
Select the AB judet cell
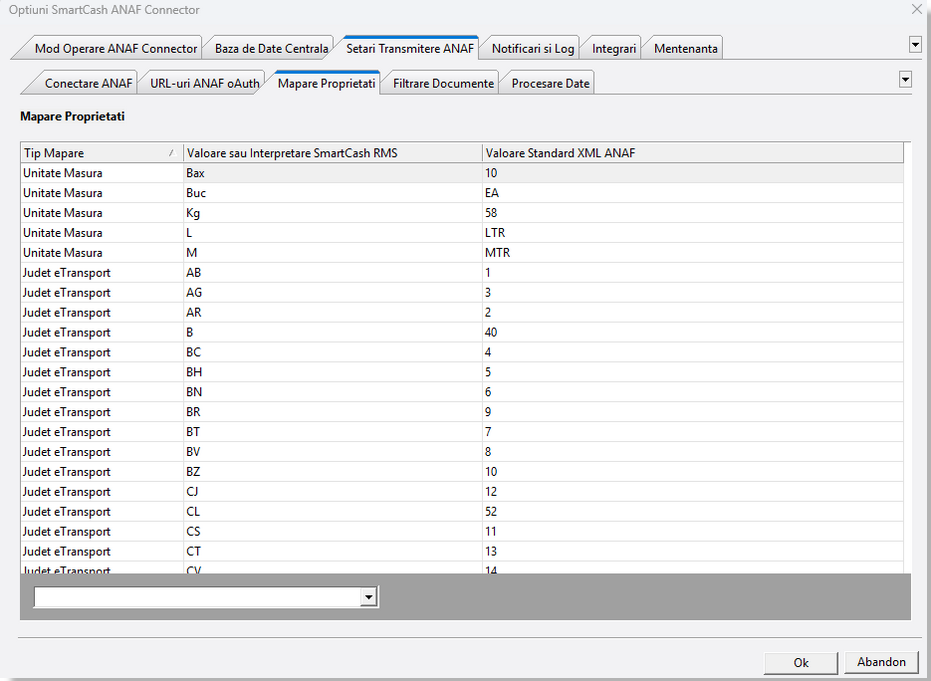332,273
